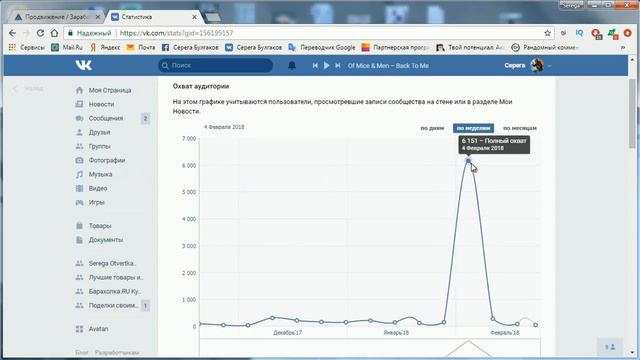Open the Serega profile dropdown
The image size is (640, 360).
coord(527,65)
